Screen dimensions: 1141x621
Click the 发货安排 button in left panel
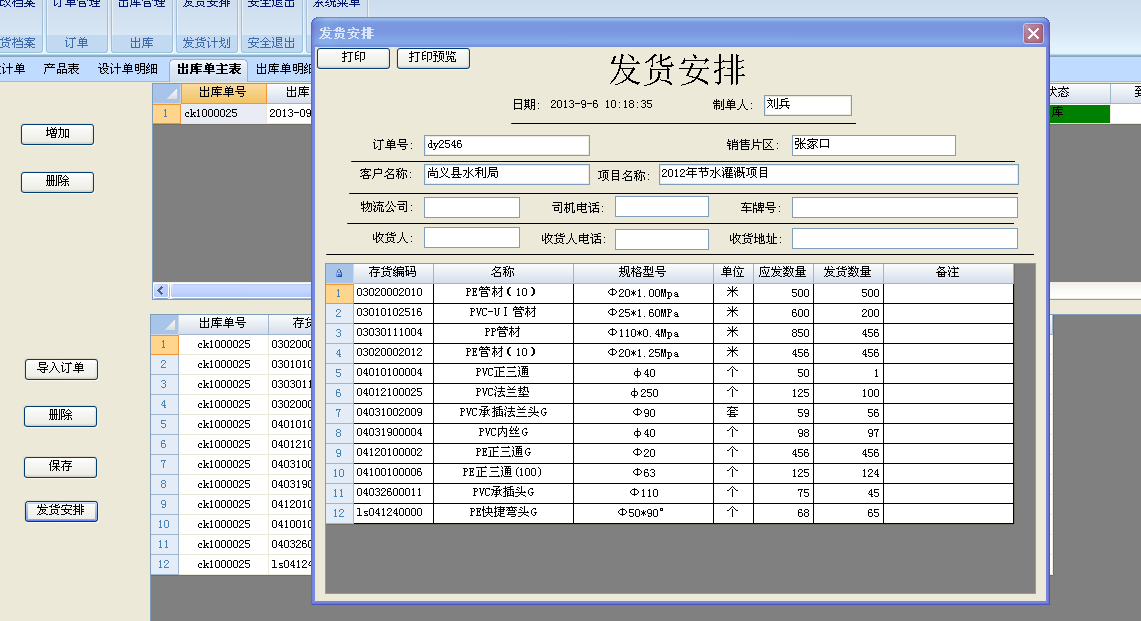[x=61, y=511]
